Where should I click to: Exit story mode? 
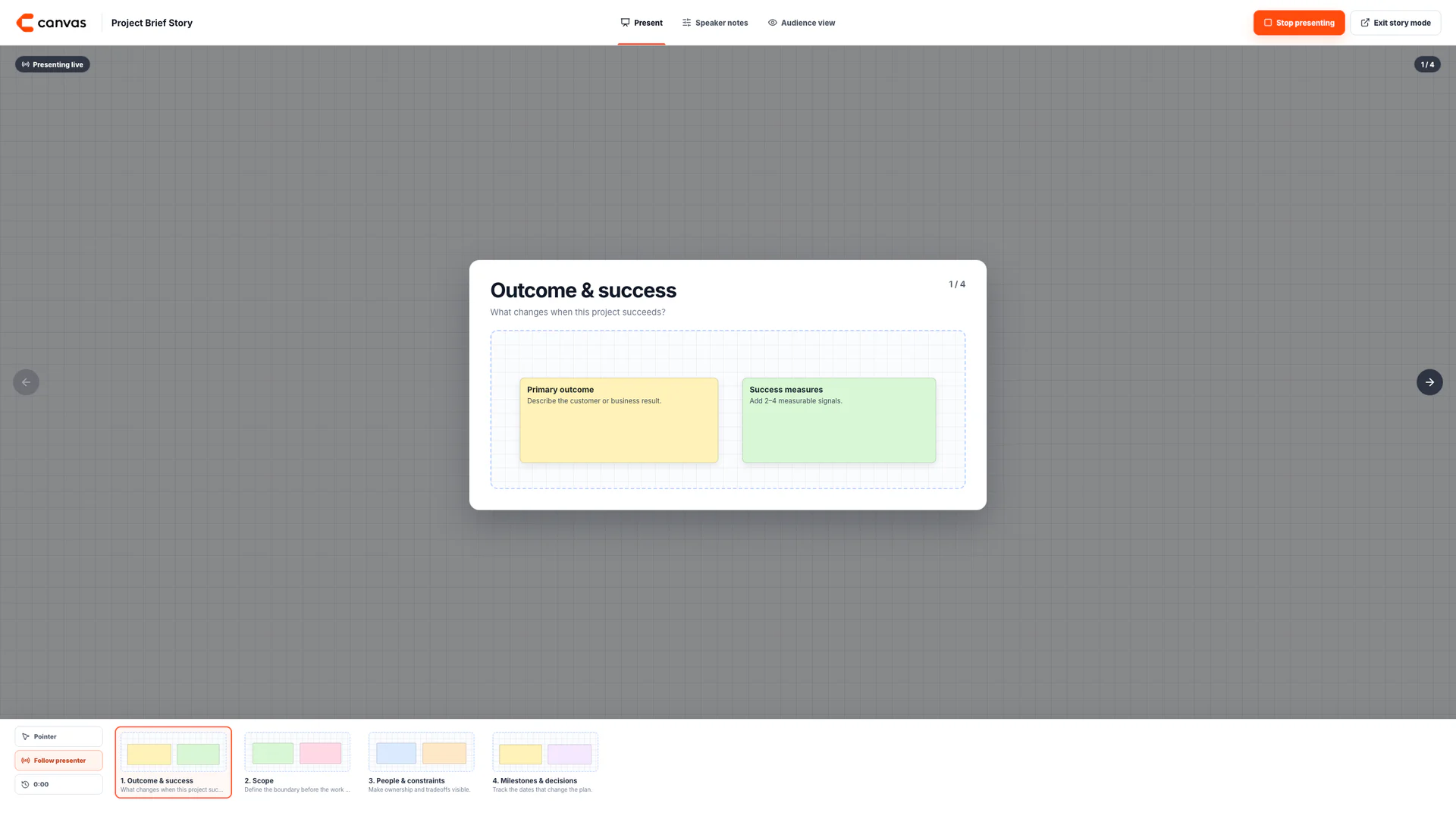[1395, 23]
